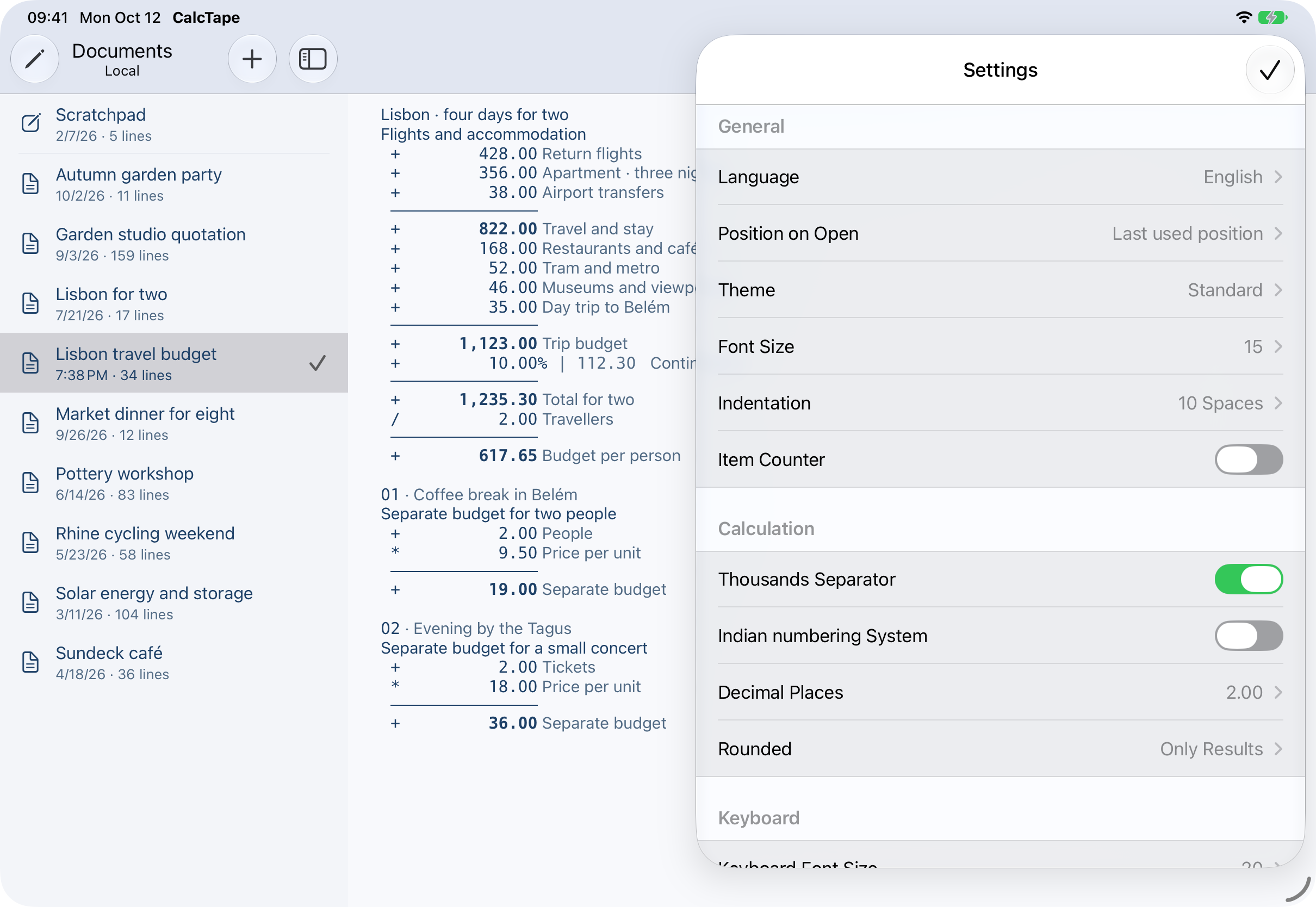This screenshot has height=907, width=1316.
Task: Click the 617.65 Budget per person result
Action: [535, 456]
